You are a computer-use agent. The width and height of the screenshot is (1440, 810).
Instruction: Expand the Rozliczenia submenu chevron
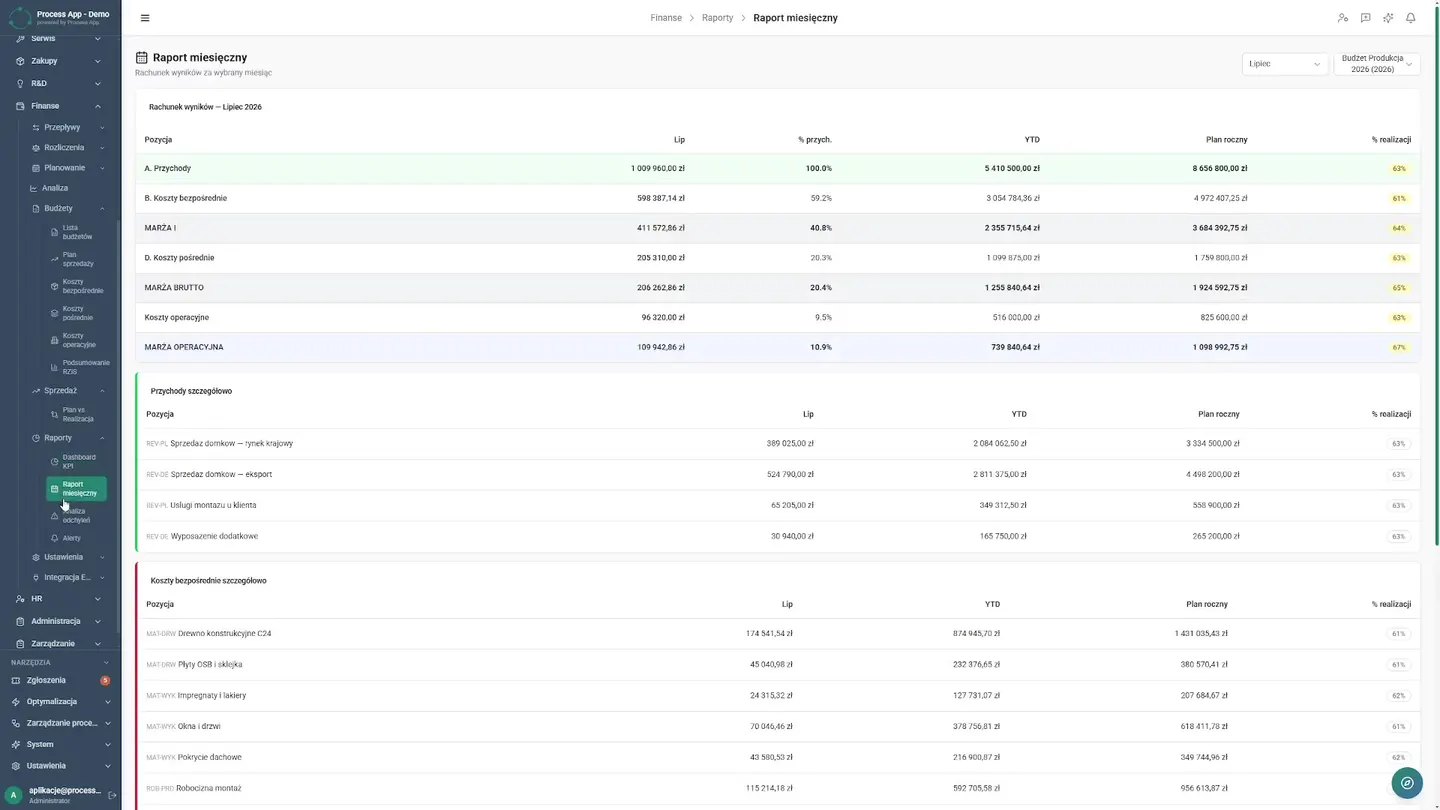[102, 148]
